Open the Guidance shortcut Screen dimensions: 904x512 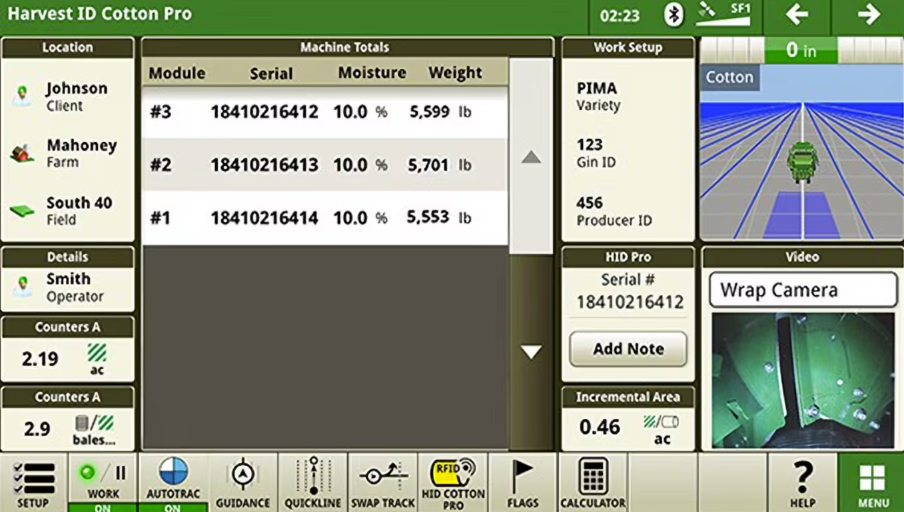(x=243, y=483)
